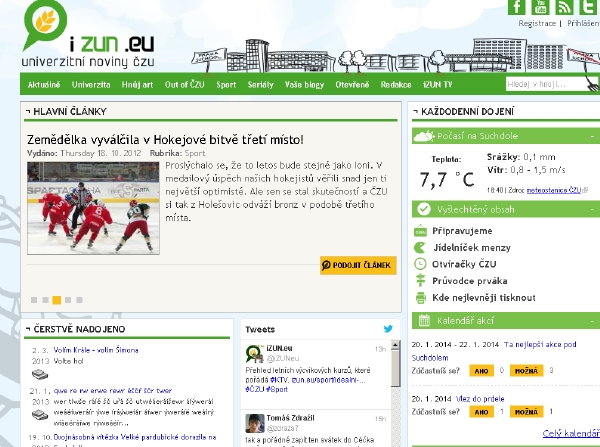
Task: Click the hockey match article thumbnail
Action: coord(93,208)
